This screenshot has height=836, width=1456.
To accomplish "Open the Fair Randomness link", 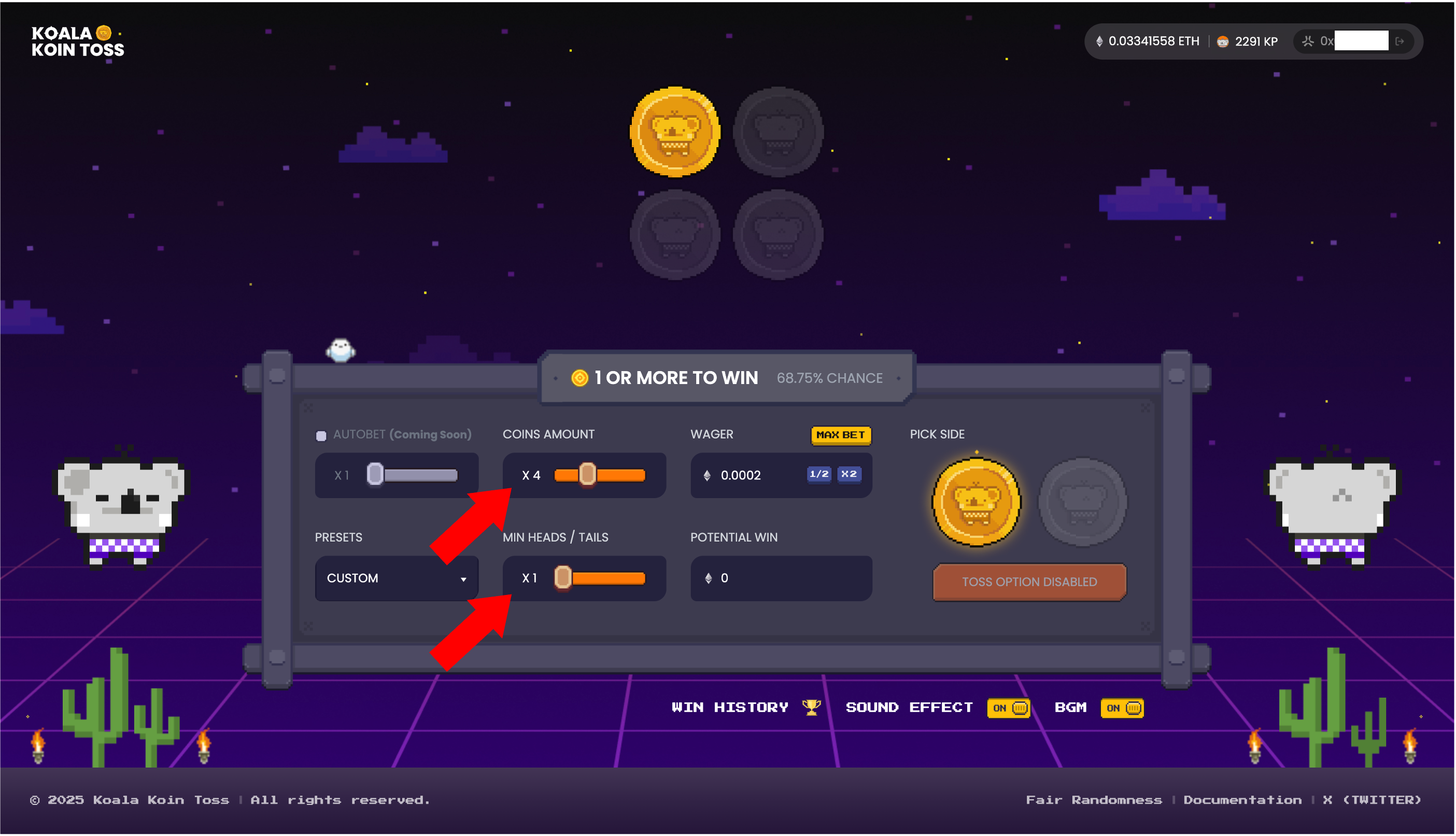I will [1094, 800].
